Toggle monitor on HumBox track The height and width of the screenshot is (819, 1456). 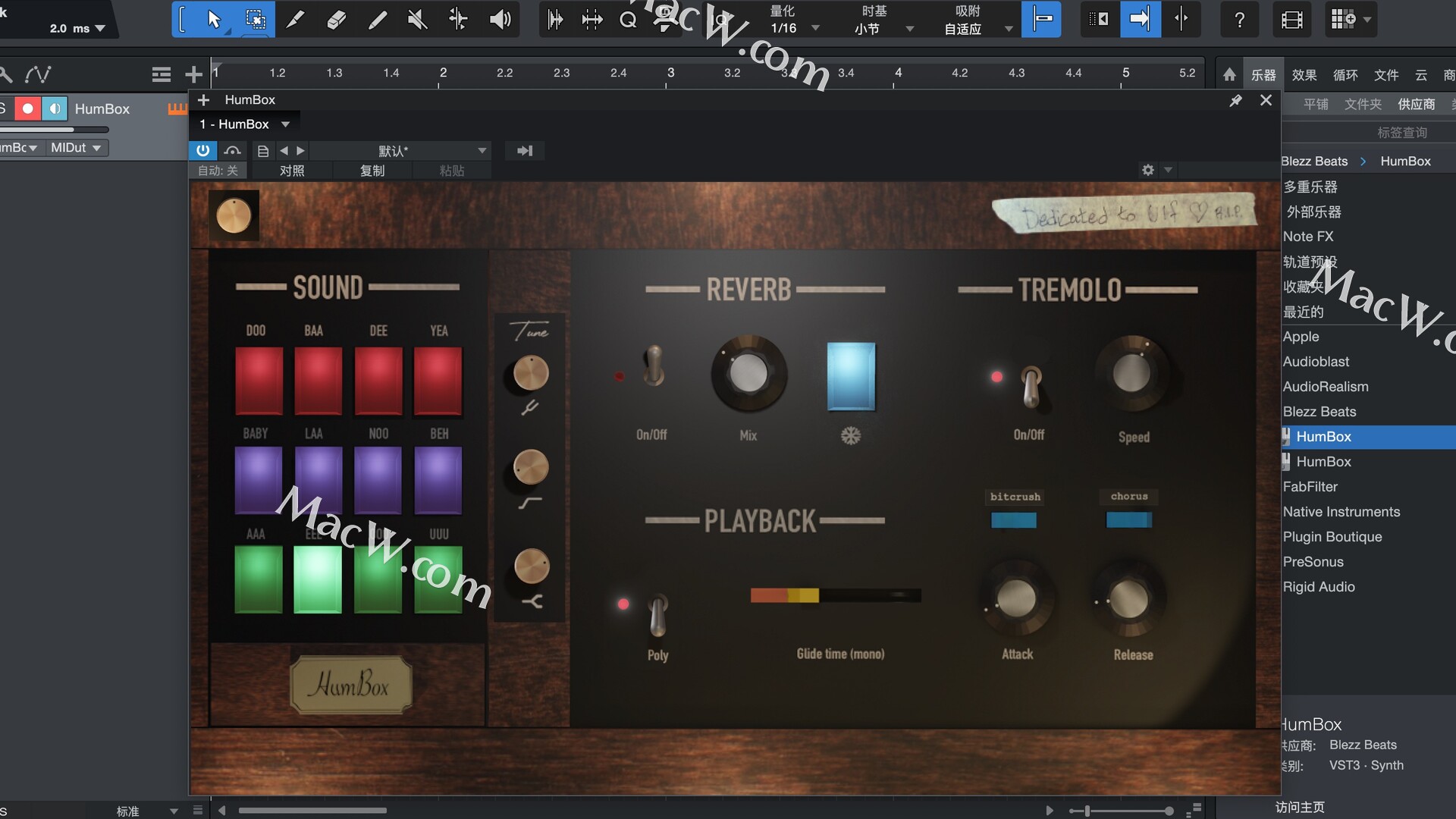click(x=55, y=108)
